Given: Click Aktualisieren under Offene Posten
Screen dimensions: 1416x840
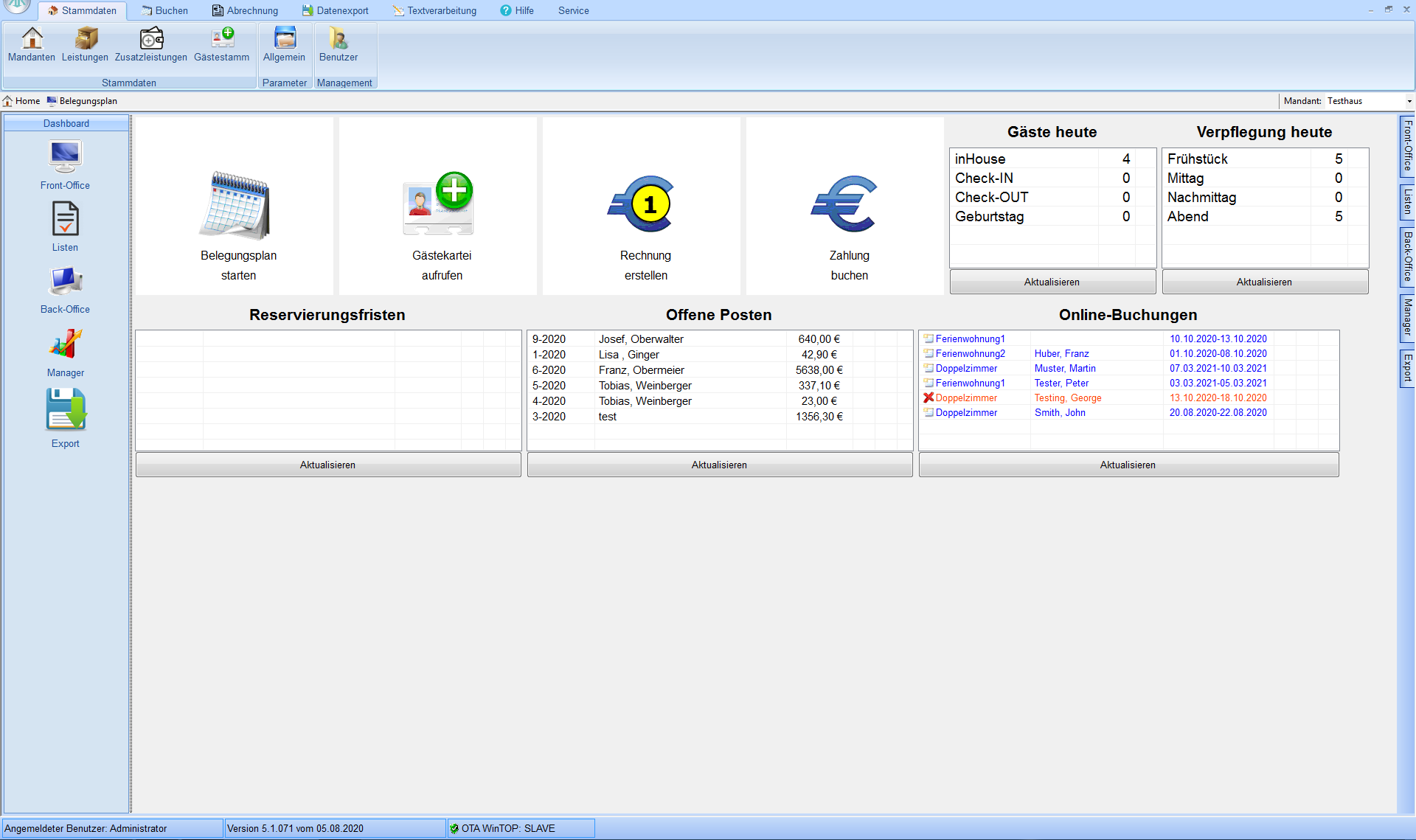Looking at the screenshot, I should tap(719, 465).
